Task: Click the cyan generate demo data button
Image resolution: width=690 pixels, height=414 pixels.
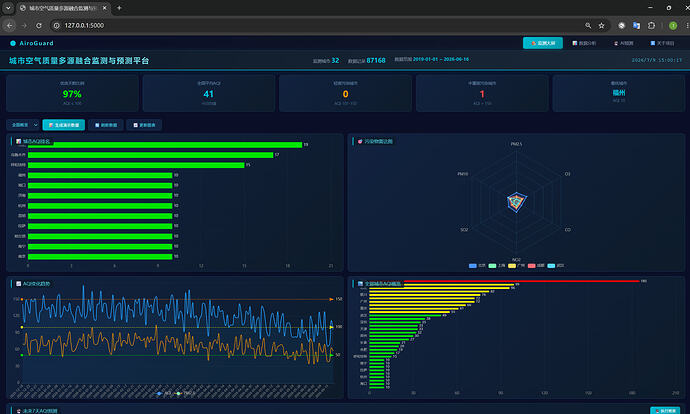Action: (x=64, y=125)
